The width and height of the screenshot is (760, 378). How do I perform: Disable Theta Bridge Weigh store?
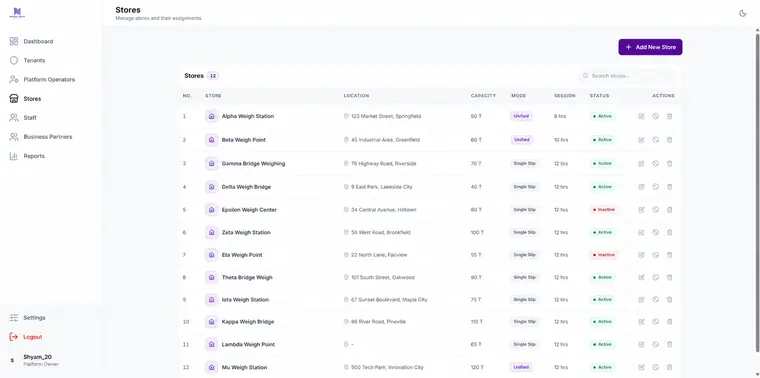(655, 278)
